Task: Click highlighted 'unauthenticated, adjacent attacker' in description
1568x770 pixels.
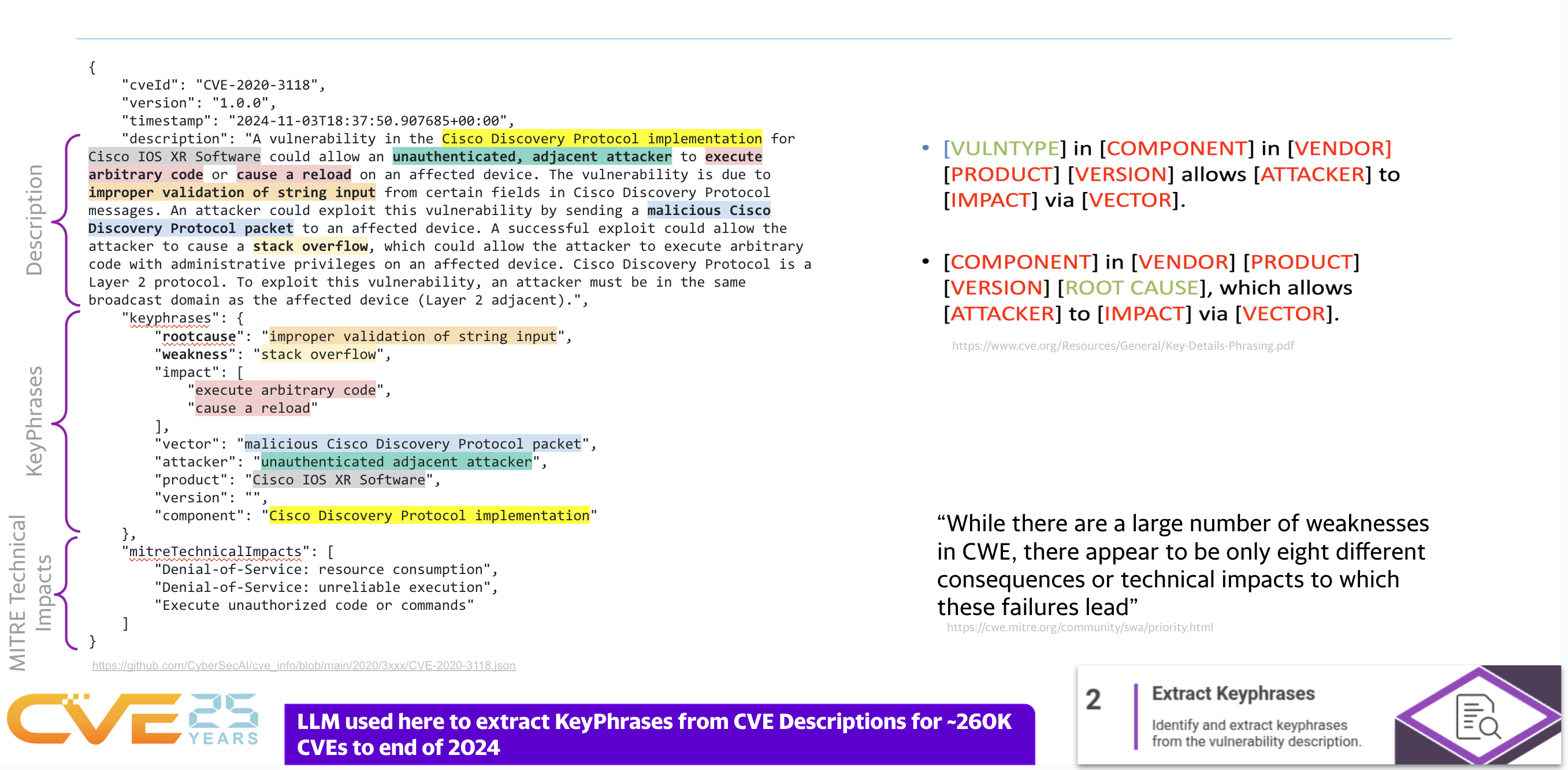Action: (532, 157)
